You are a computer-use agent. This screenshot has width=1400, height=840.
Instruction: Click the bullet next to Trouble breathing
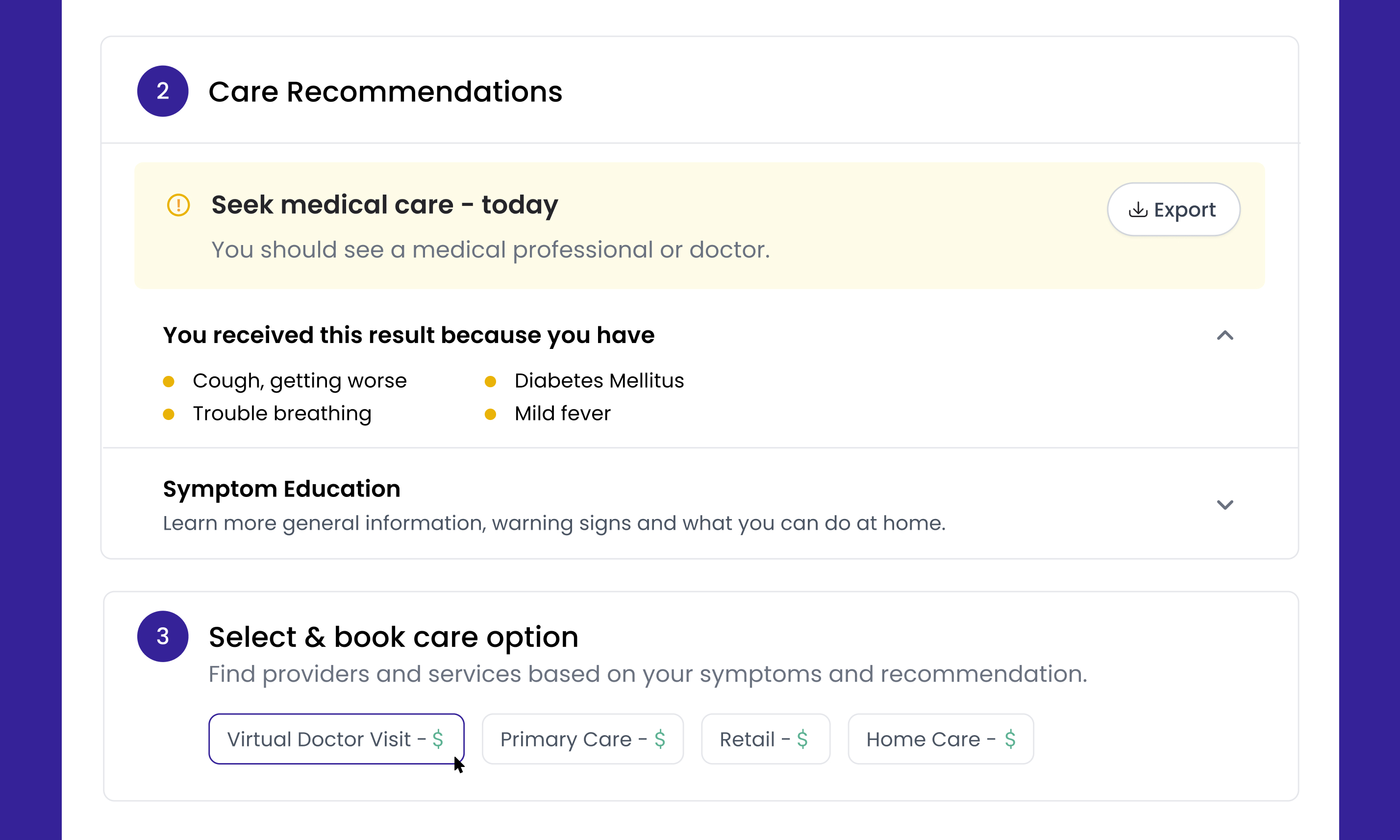coord(169,414)
